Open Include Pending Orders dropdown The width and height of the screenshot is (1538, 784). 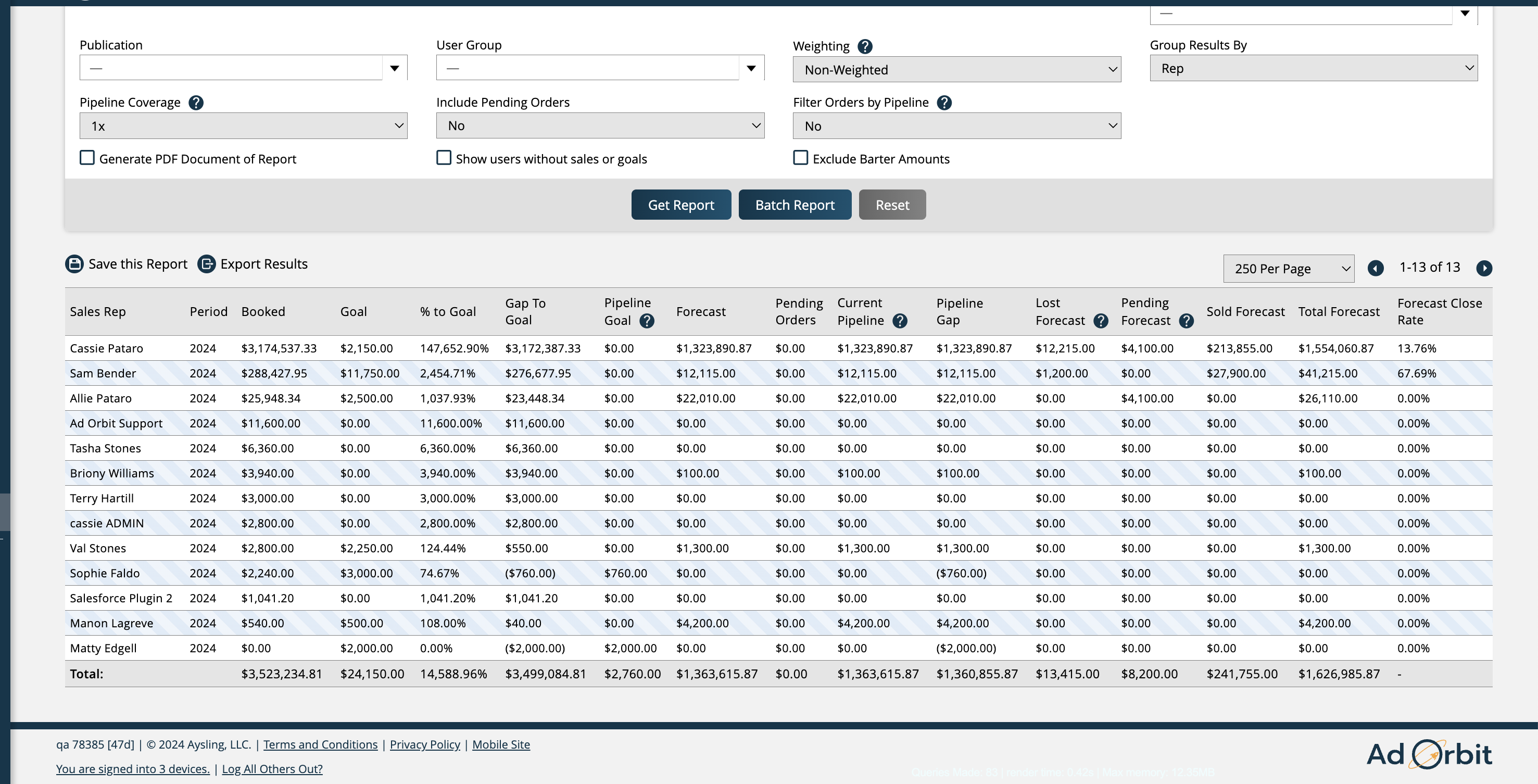coord(600,125)
